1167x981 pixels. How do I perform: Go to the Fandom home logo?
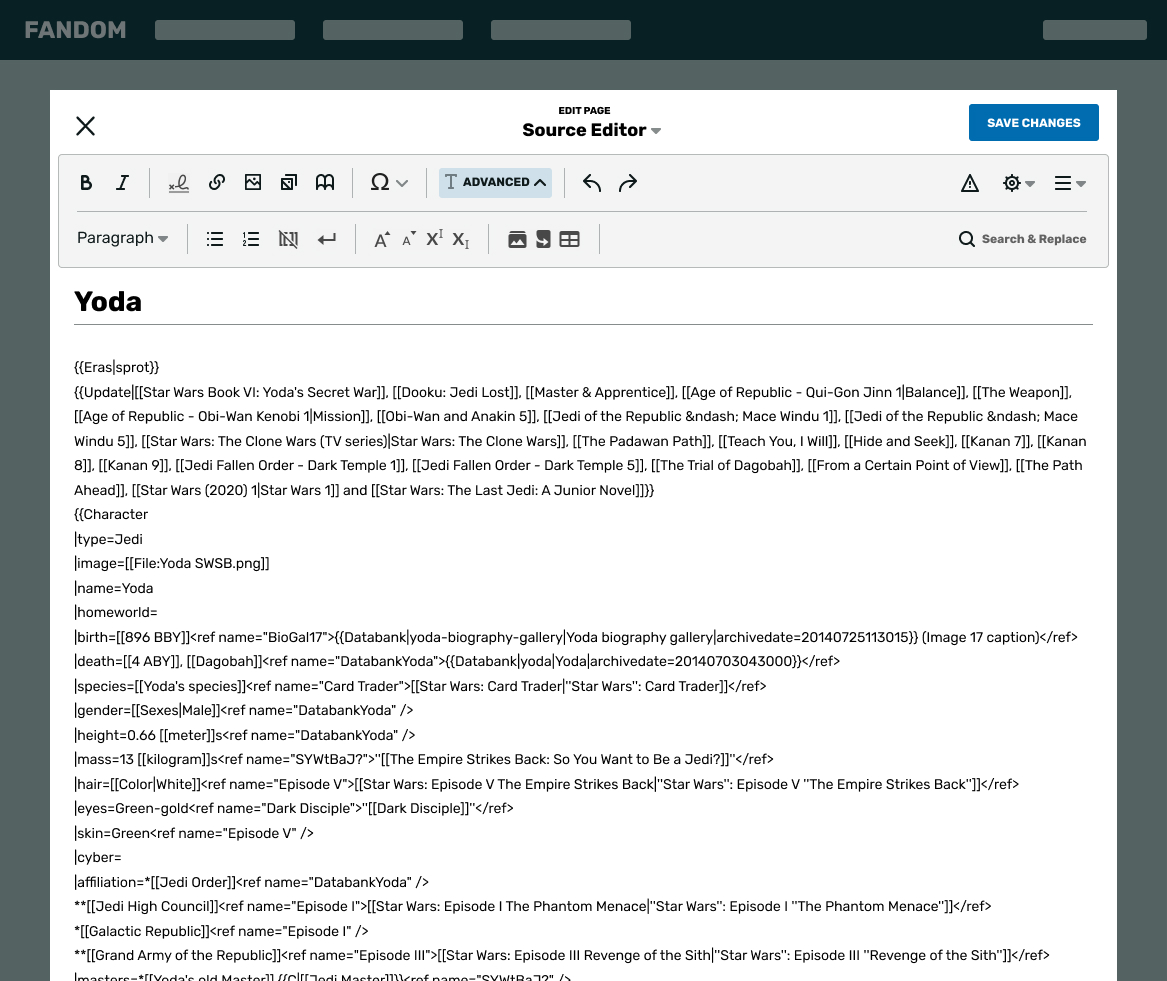tap(75, 30)
